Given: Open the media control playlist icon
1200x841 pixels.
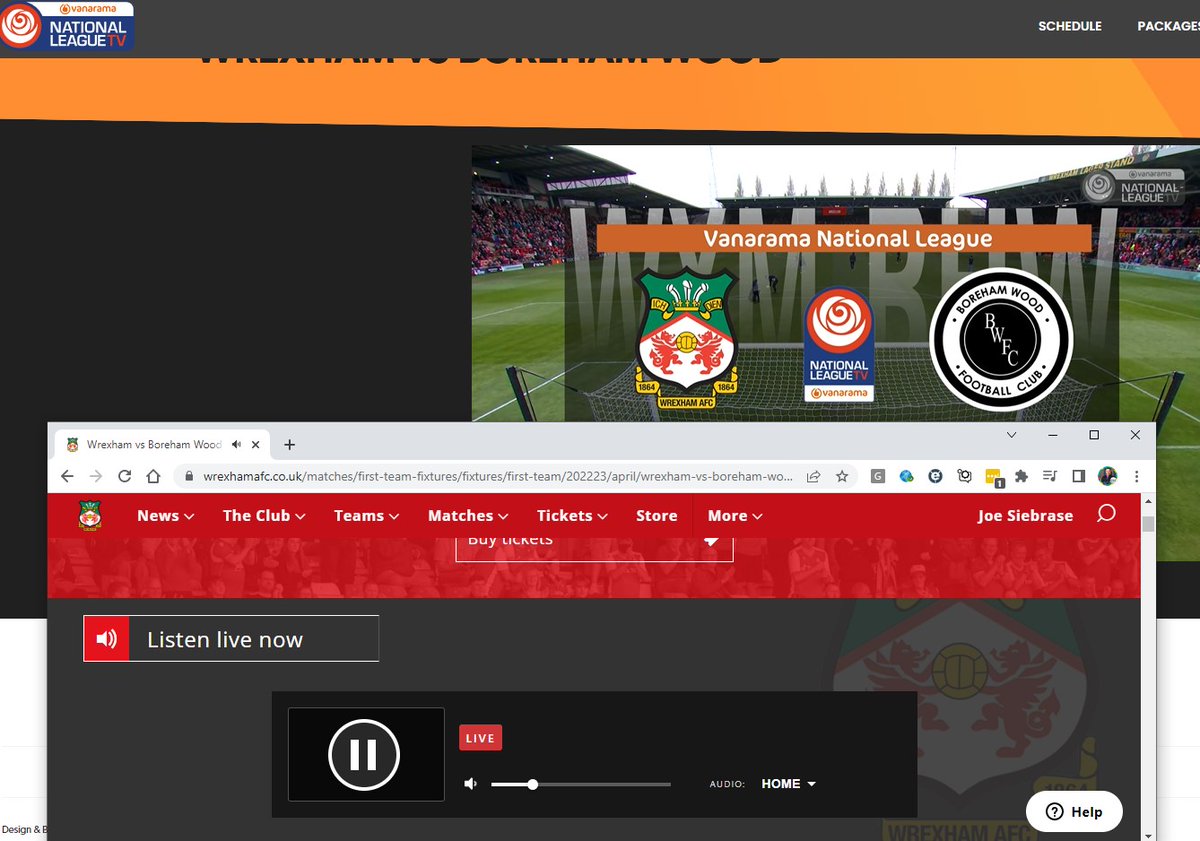Looking at the screenshot, I should (x=1049, y=477).
